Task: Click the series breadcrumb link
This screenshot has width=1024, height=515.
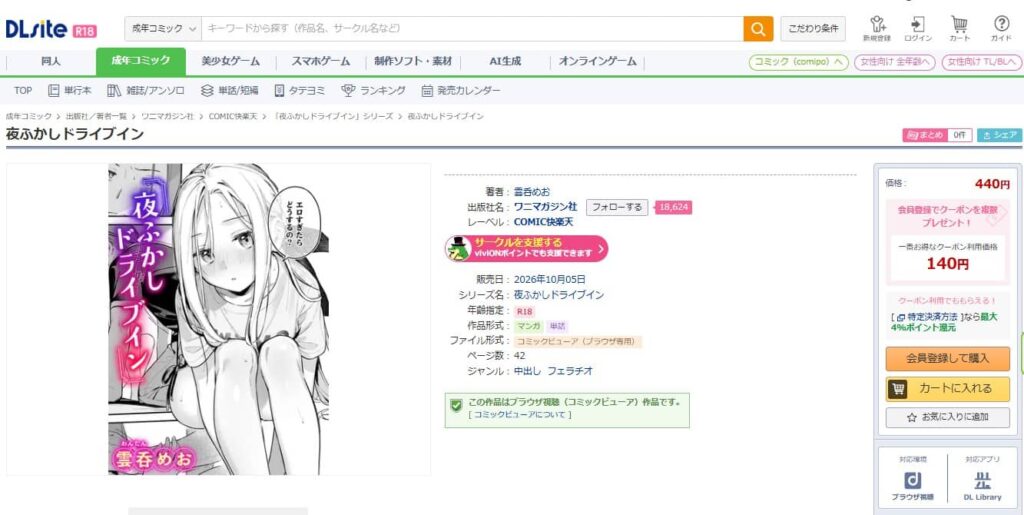Action: tap(334, 116)
